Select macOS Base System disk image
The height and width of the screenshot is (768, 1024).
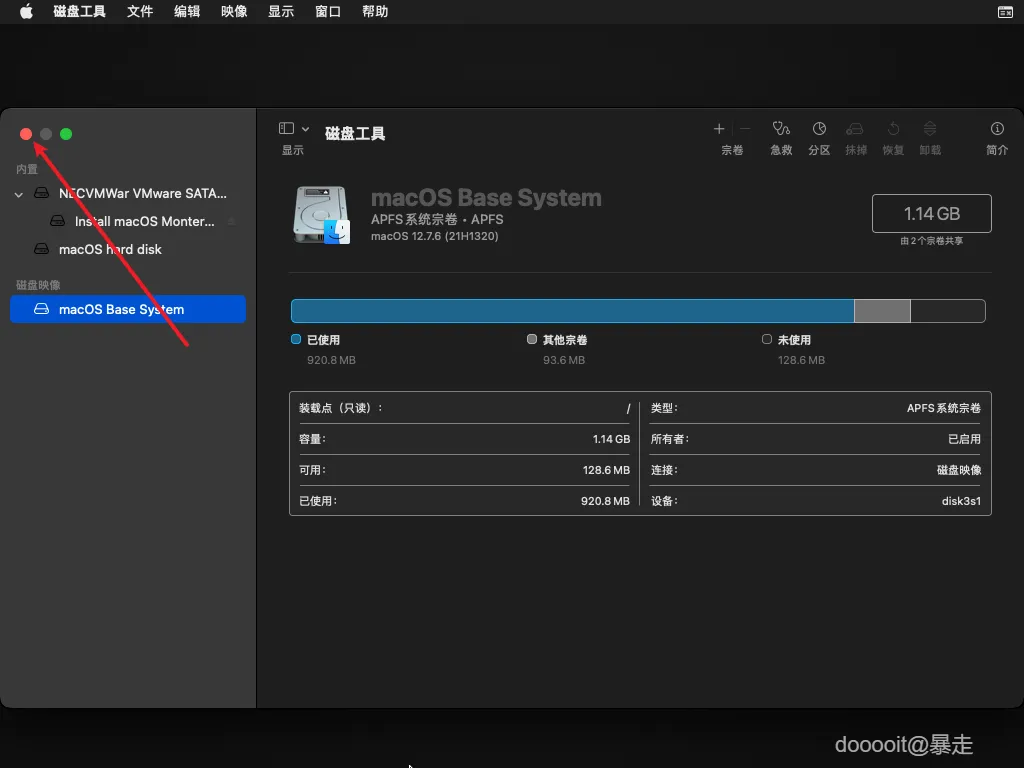click(x=128, y=309)
